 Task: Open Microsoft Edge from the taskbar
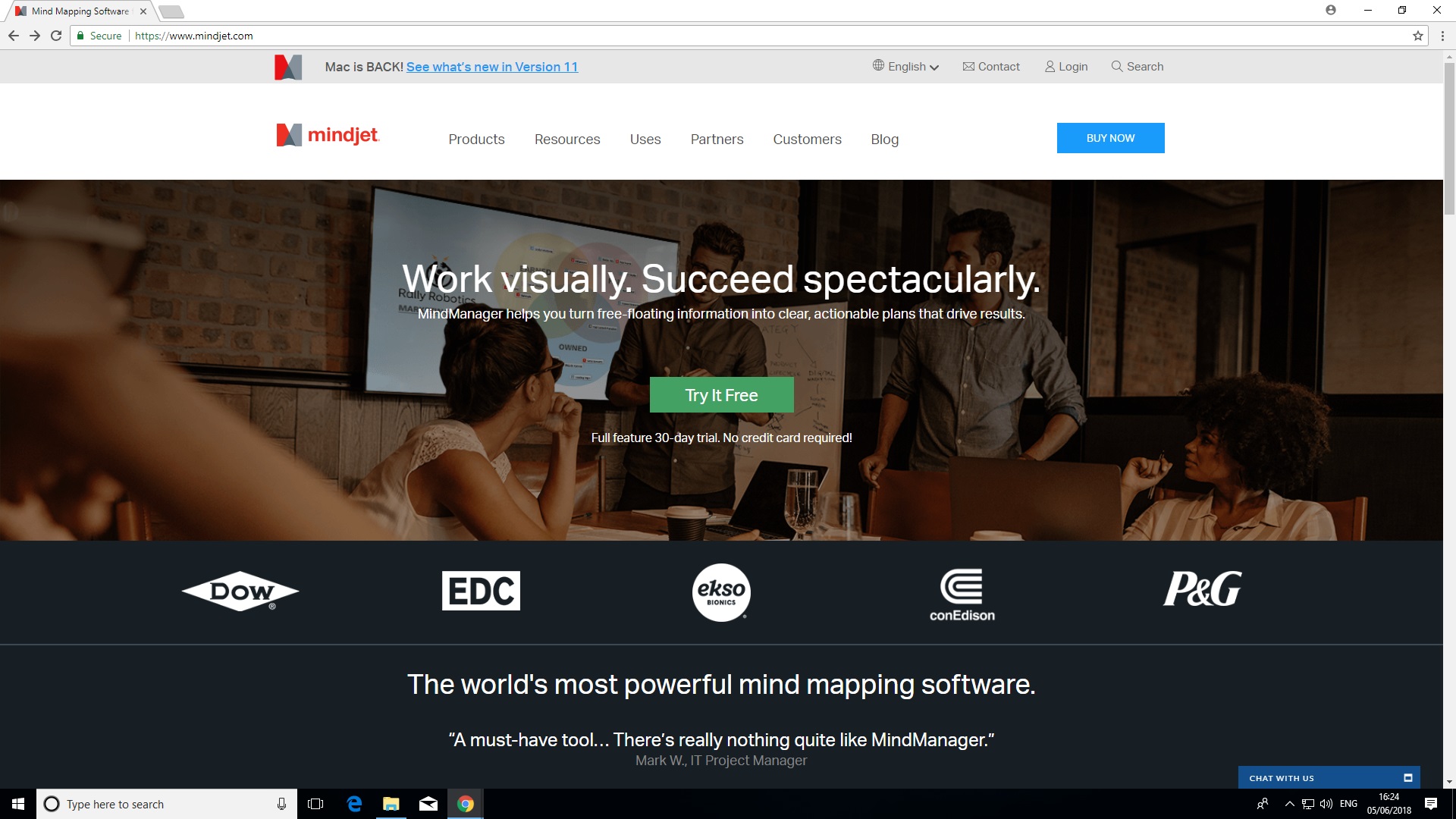coord(354,804)
